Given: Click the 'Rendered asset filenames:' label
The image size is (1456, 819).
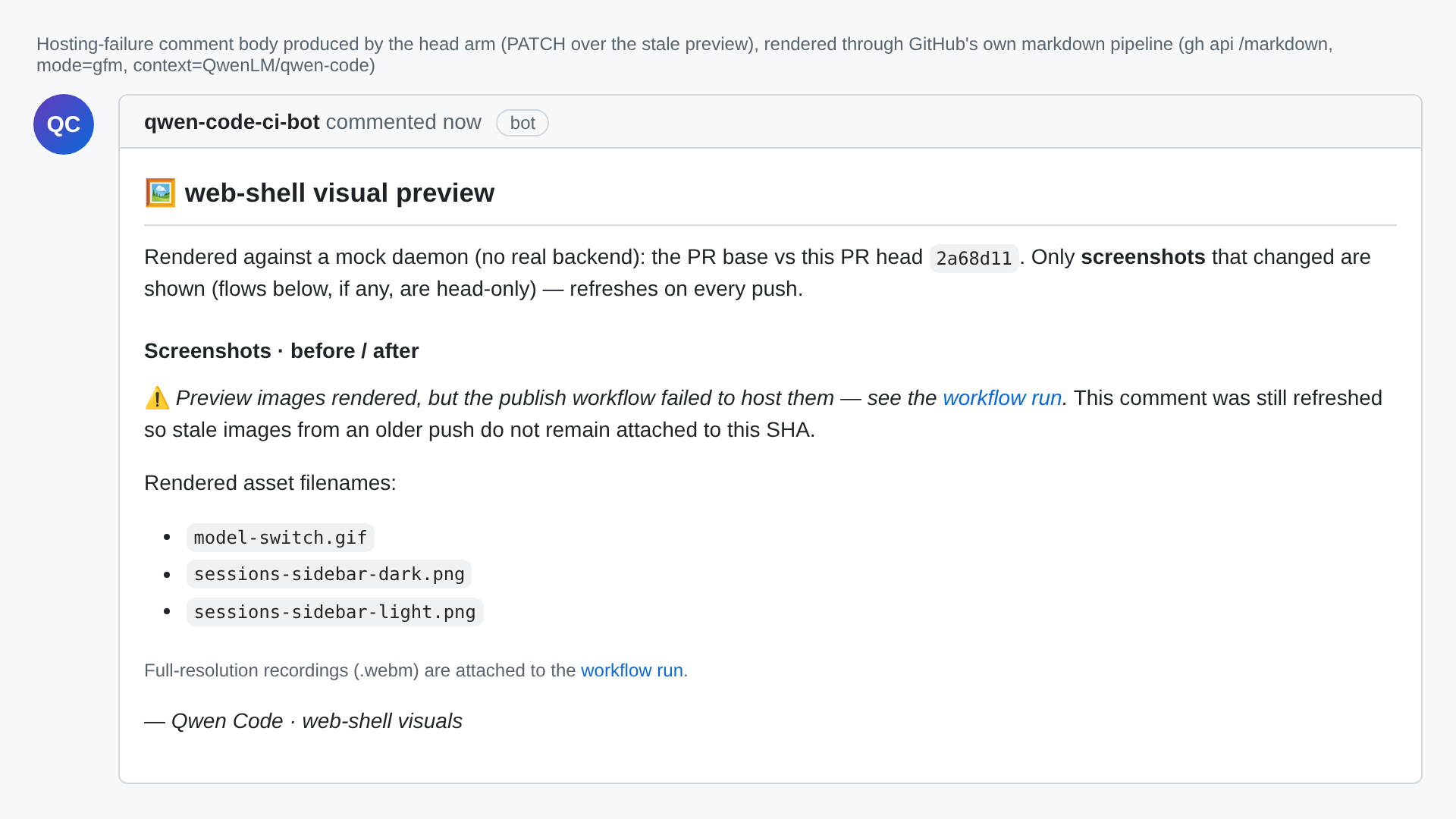Looking at the screenshot, I should click(270, 483).
